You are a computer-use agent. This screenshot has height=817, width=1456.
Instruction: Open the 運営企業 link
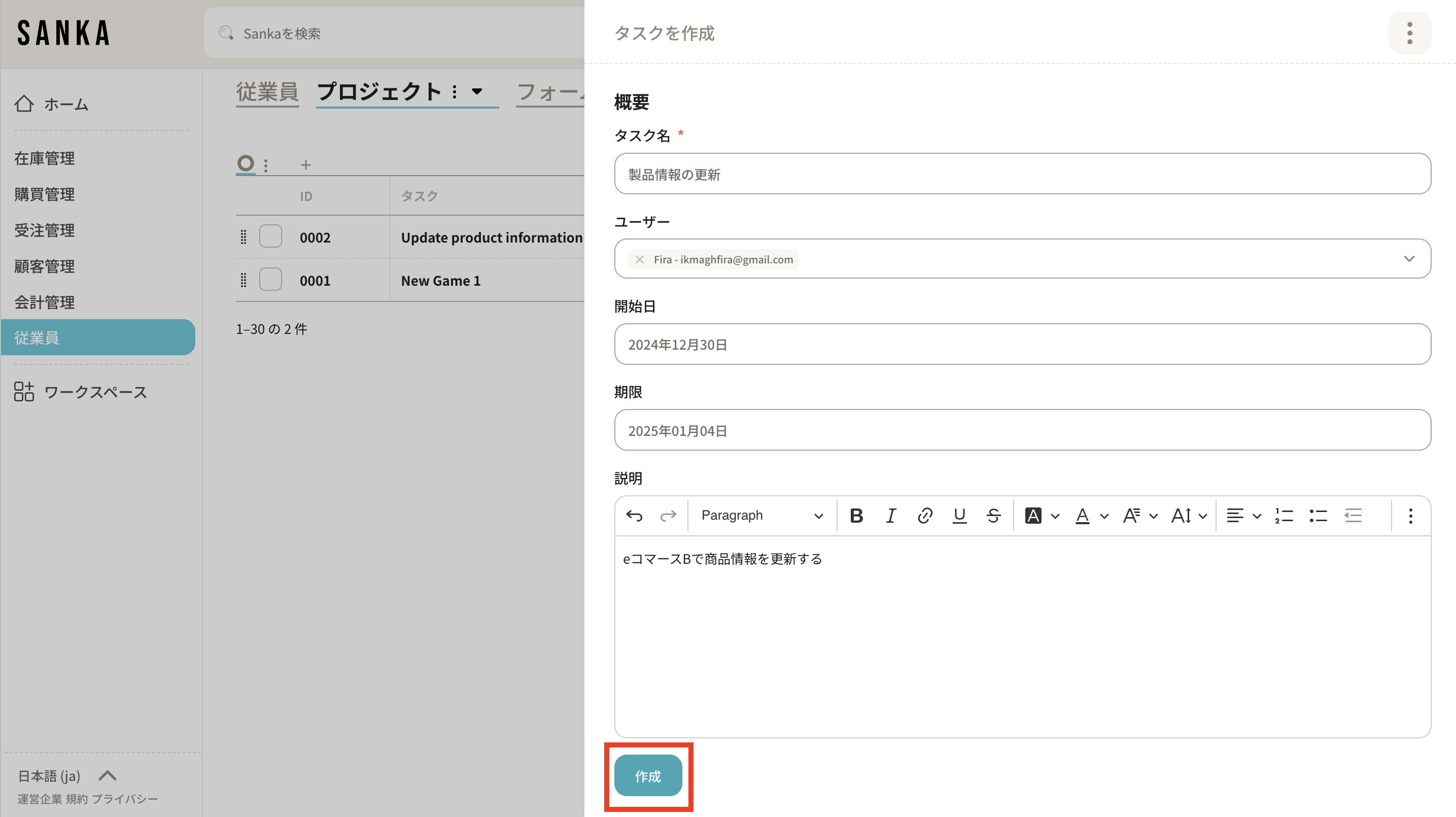click(40, 799)
